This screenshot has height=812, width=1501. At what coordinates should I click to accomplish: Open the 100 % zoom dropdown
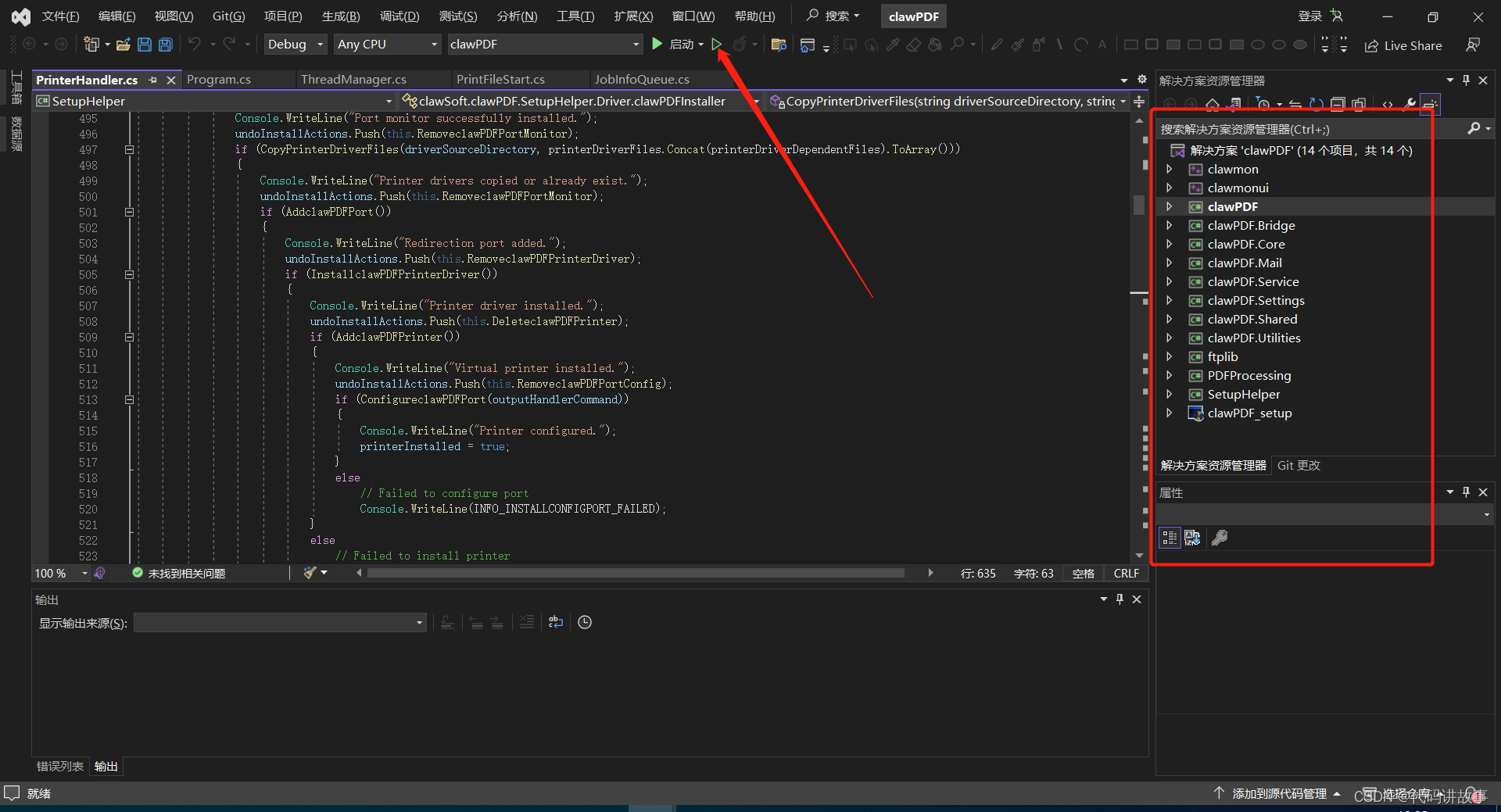(x=61, y=573)
